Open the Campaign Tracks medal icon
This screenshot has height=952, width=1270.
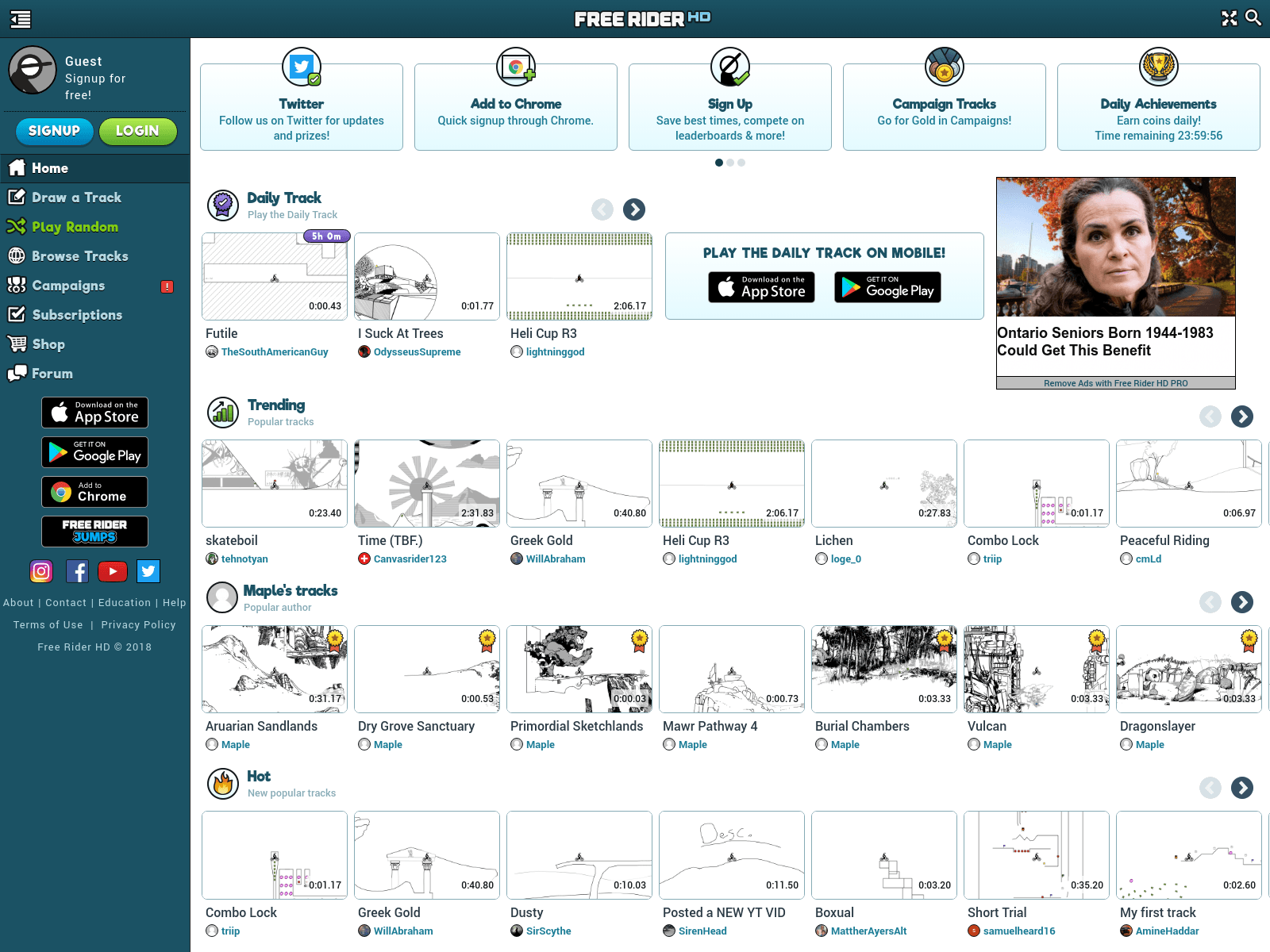tap(945, 67)
